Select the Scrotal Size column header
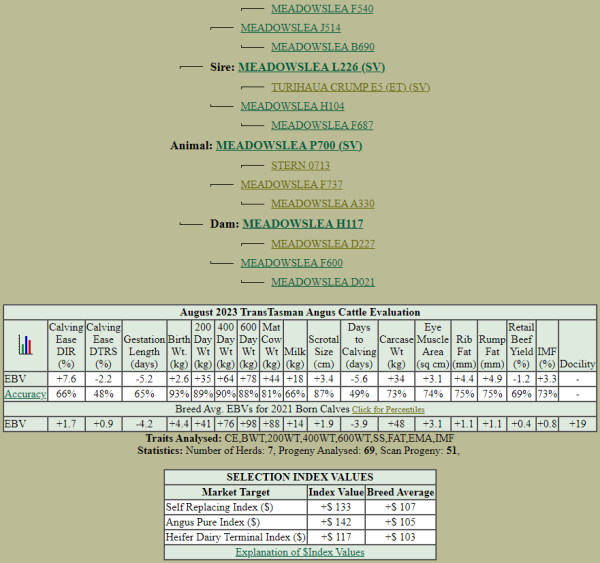Viewport: 600px width, 563px height. pyautogui.click(x=323, y=346)
